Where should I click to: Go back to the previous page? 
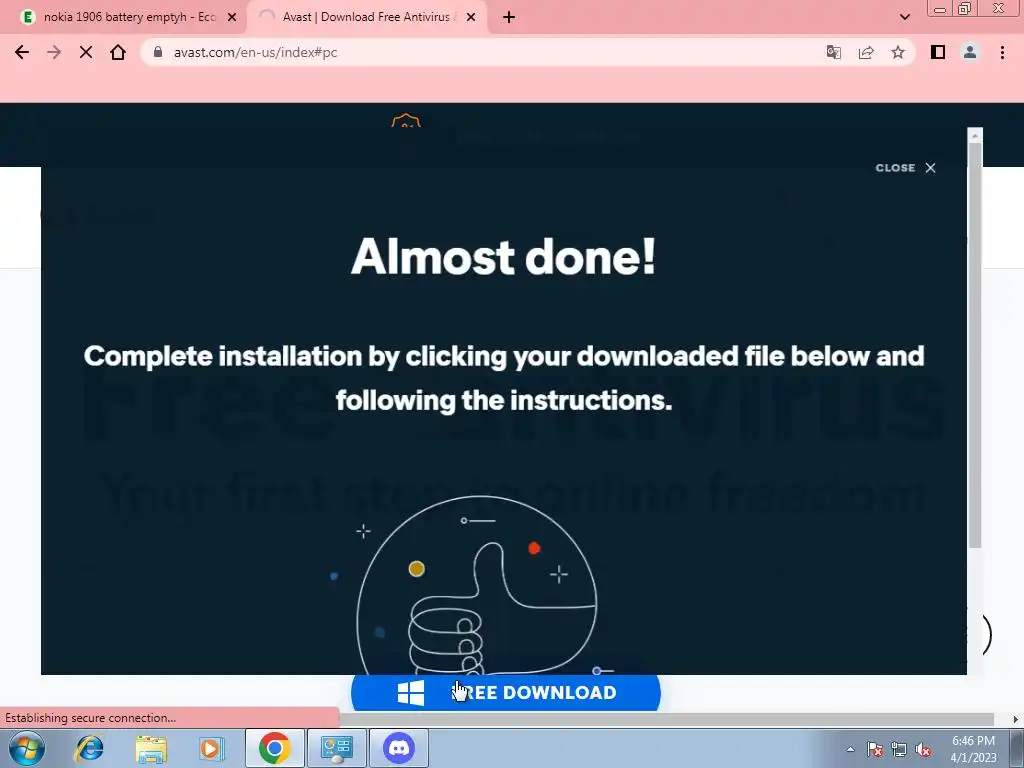point(22,52)
